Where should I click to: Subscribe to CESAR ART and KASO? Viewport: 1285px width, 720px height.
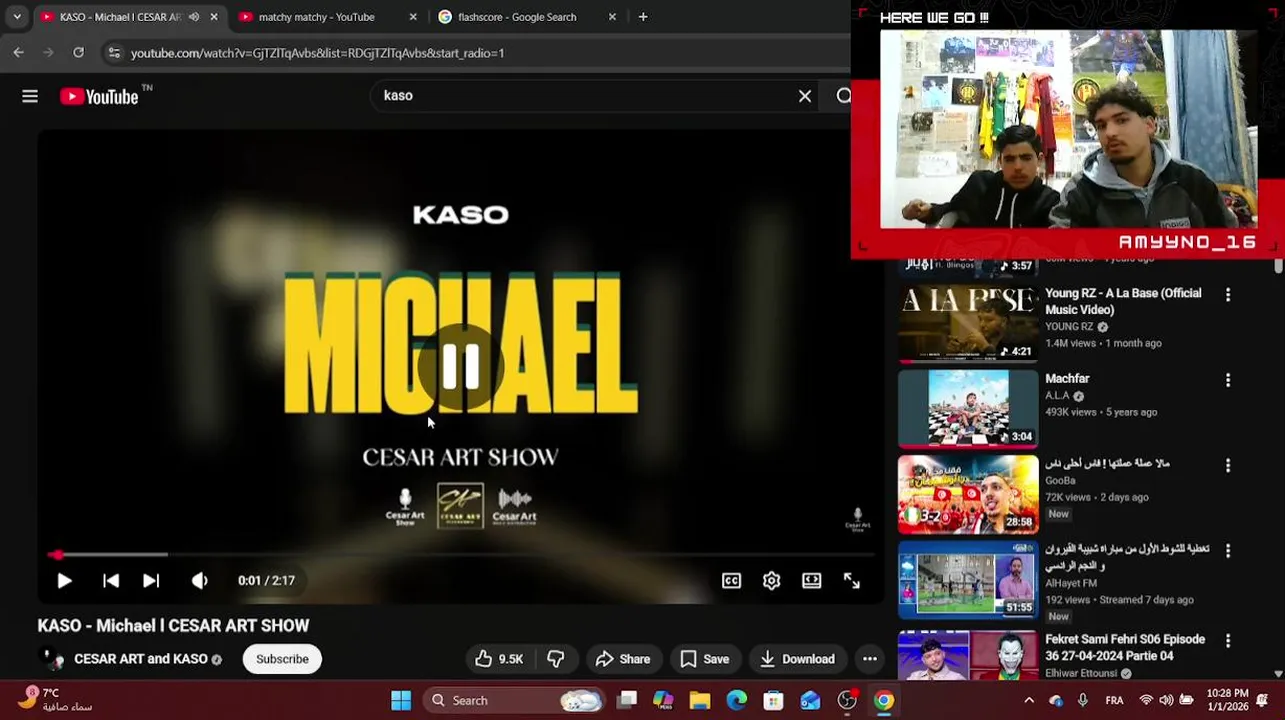[x=282, y=659]
